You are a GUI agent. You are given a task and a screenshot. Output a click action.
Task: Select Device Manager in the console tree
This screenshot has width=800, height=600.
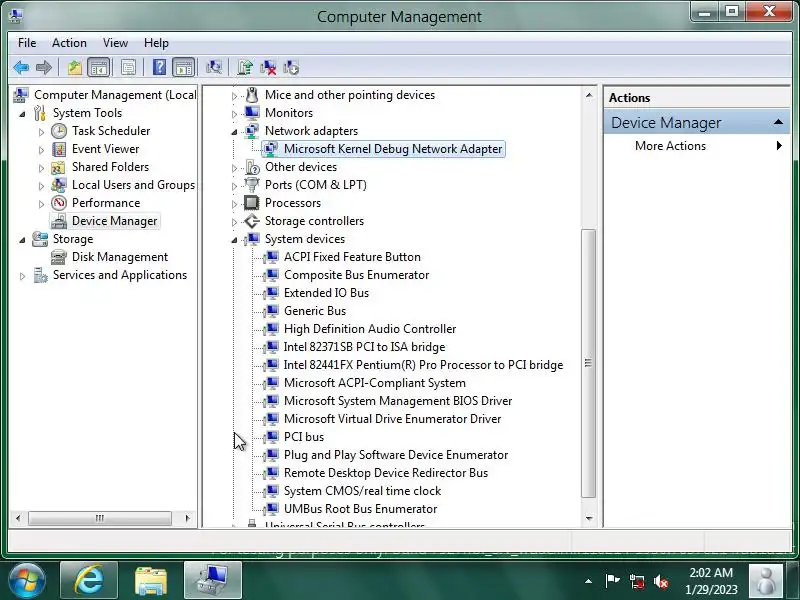coord(115,221)
